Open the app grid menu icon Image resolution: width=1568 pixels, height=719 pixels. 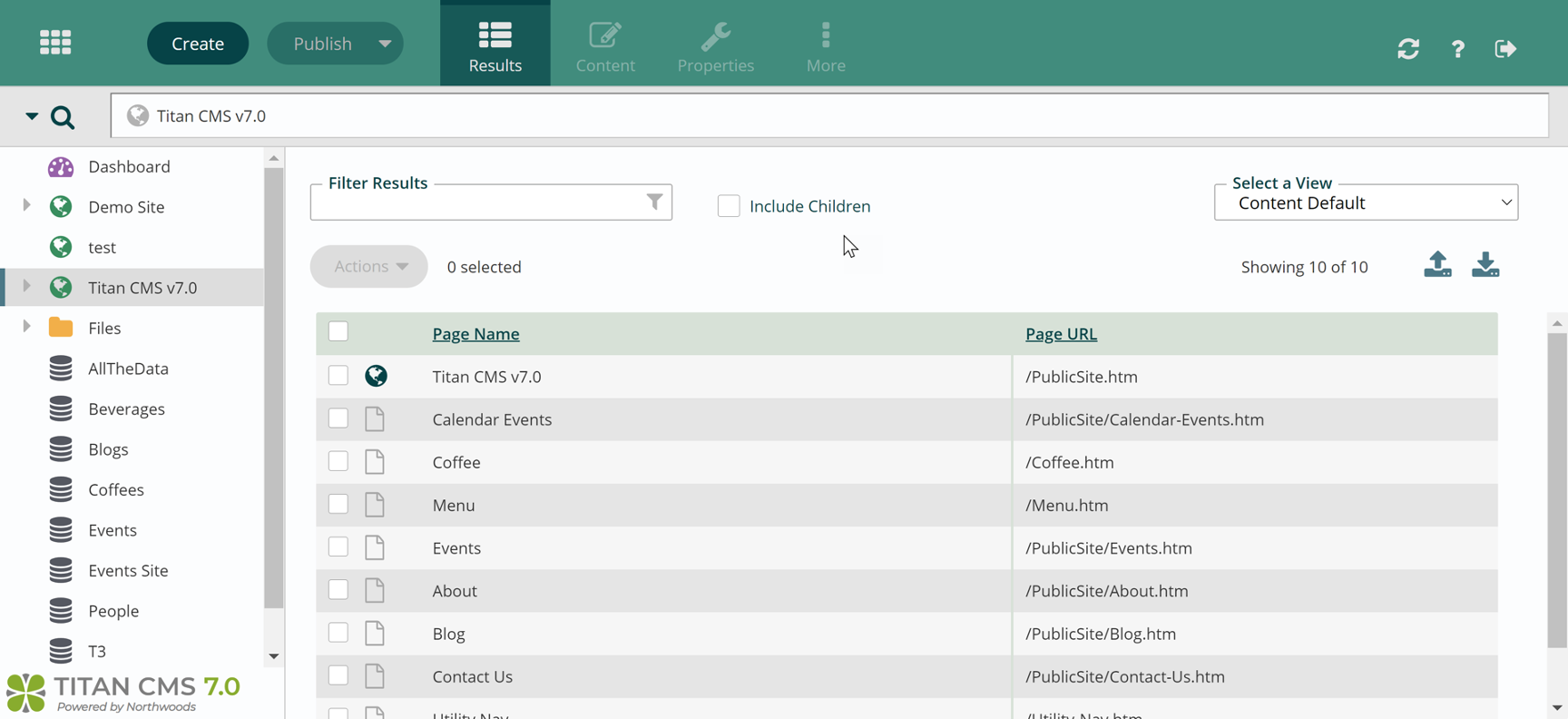pyautogui.click(x=55, y=43)
